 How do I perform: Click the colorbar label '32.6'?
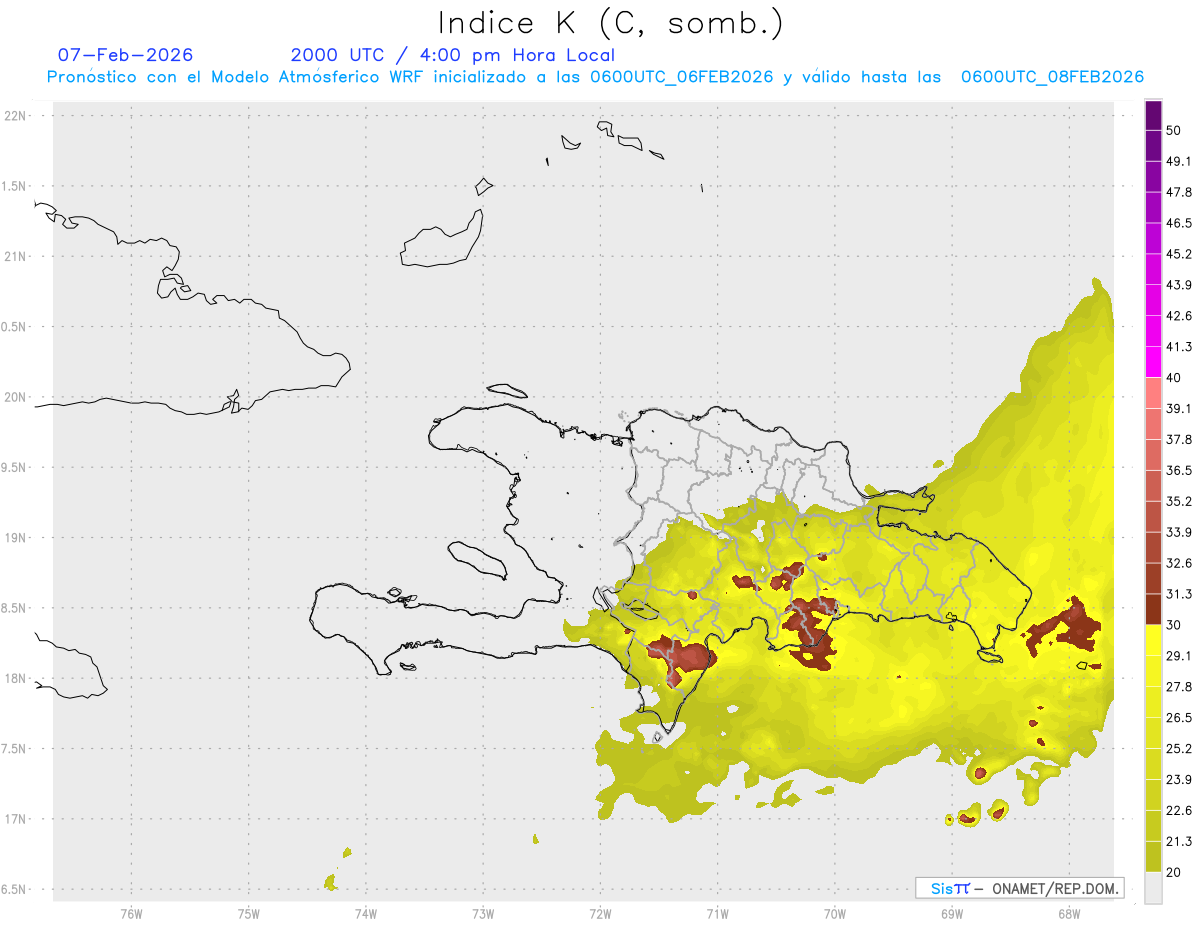(x=1178, y=563)
